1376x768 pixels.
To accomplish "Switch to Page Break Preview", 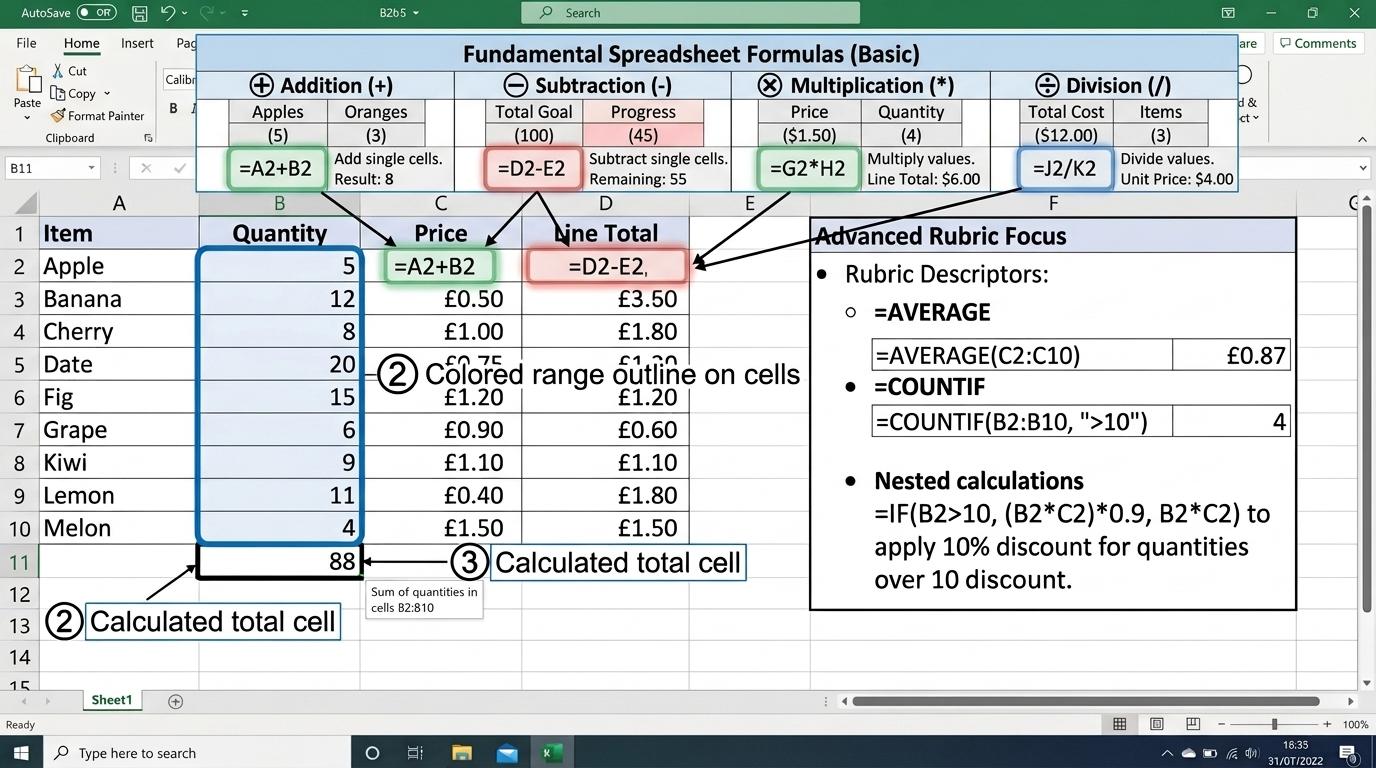I will pos(1193,724).
